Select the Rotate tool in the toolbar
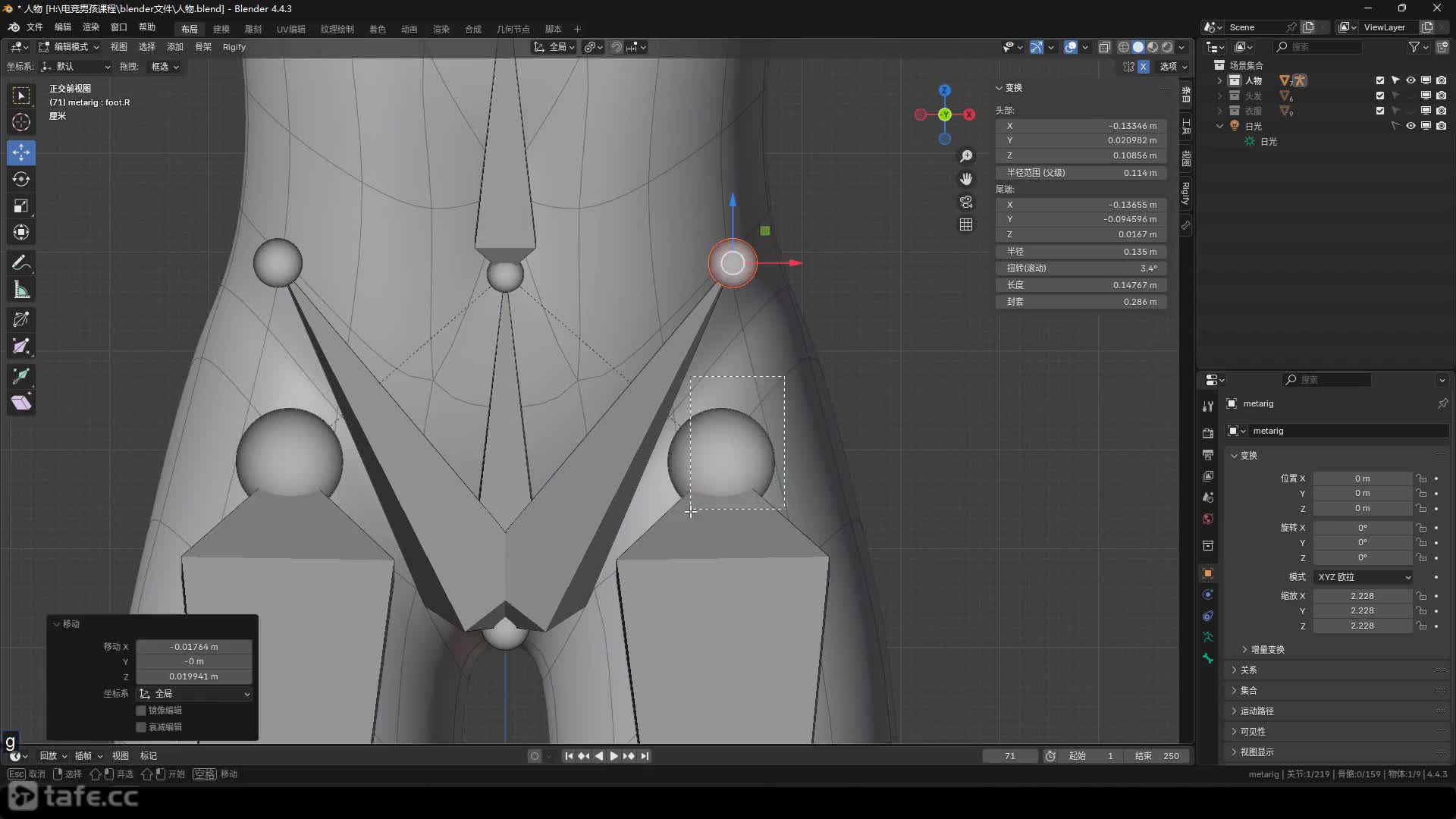Image resolution: width=1456 pixels, height=819 pixels. point(21,179)
